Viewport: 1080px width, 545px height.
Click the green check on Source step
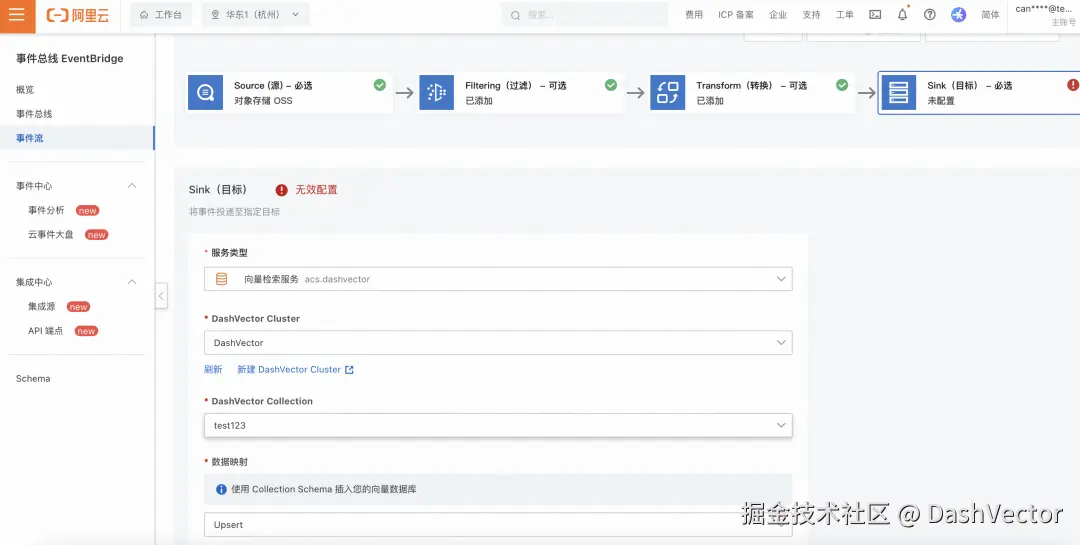pos(380,85)
